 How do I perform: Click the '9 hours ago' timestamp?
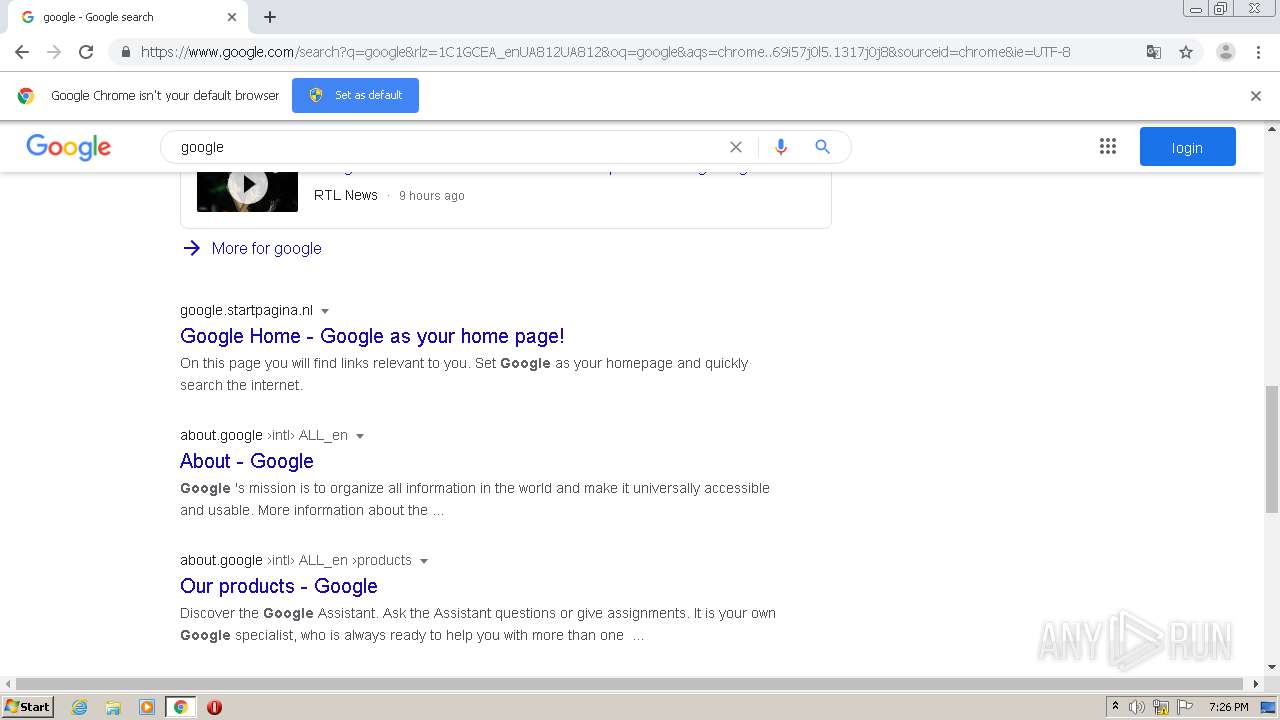click(432, 196)
